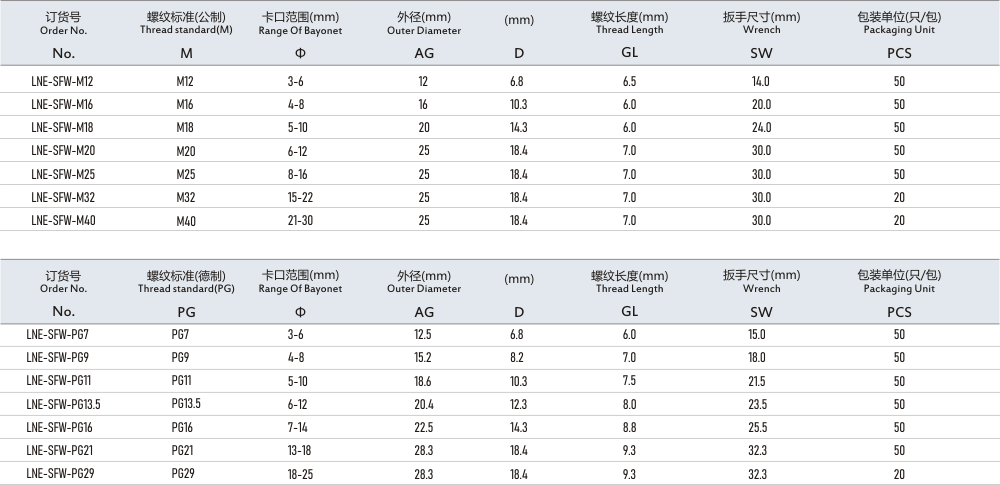Select the 15-22 bayonet range cell
1000x485 pixels.
pyautogui.click(x=300, y=197)
